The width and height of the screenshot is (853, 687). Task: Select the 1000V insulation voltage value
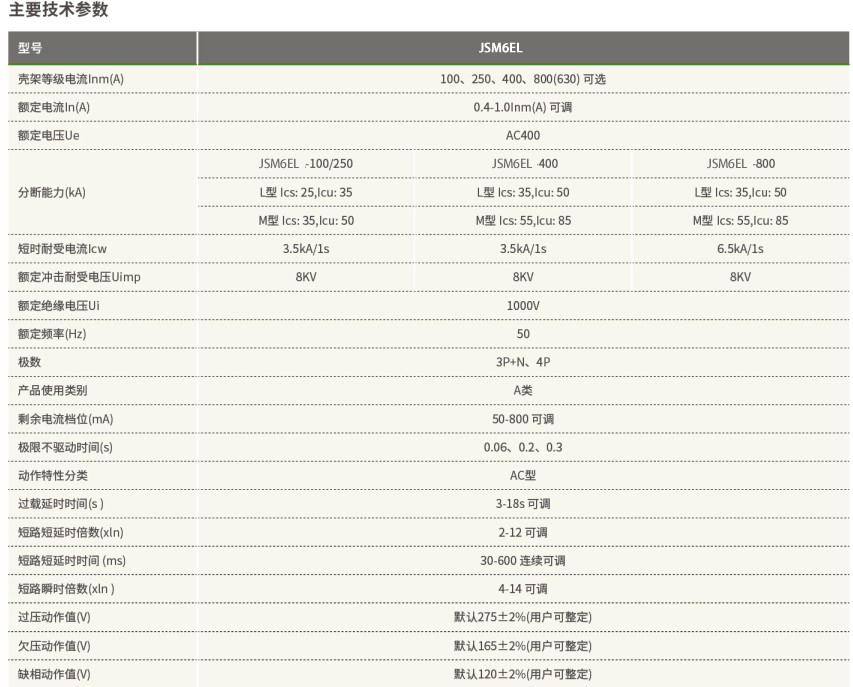523,305
